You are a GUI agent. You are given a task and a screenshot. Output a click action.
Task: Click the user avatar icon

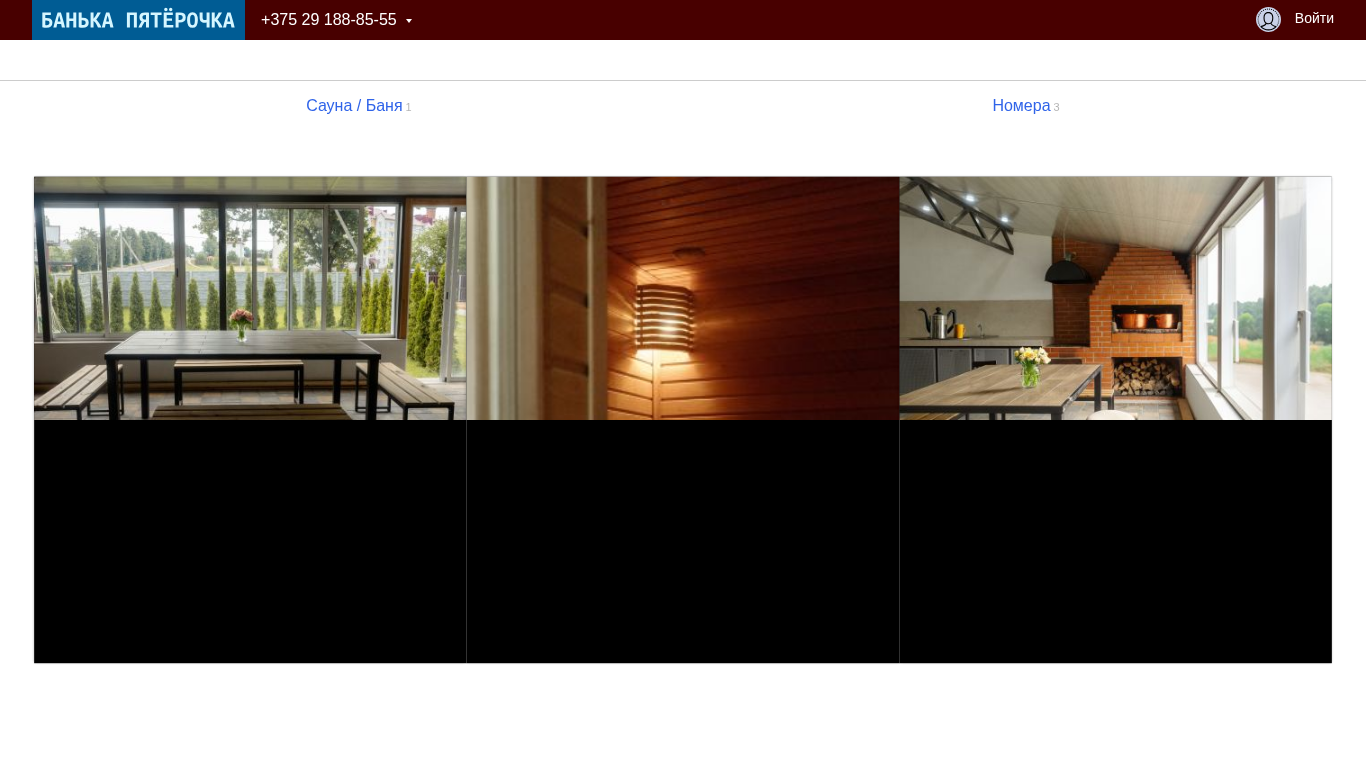1268,19
